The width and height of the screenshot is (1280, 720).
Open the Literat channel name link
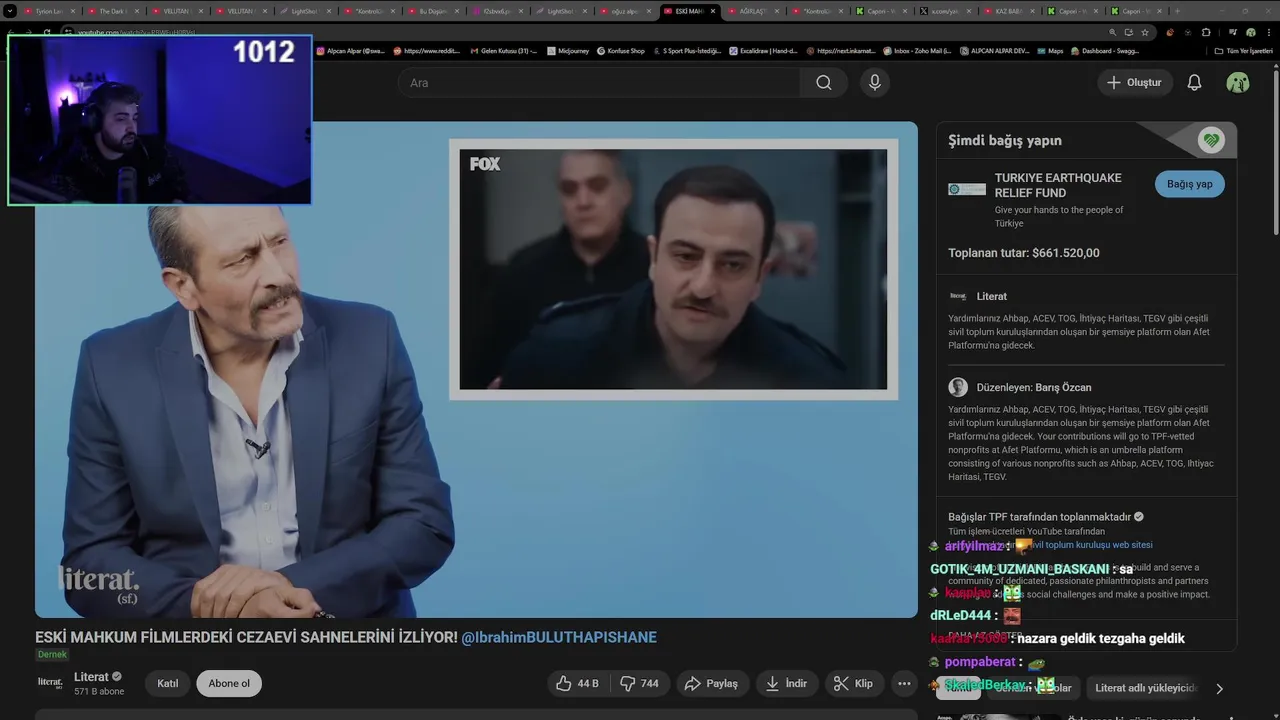coord(91,677)
